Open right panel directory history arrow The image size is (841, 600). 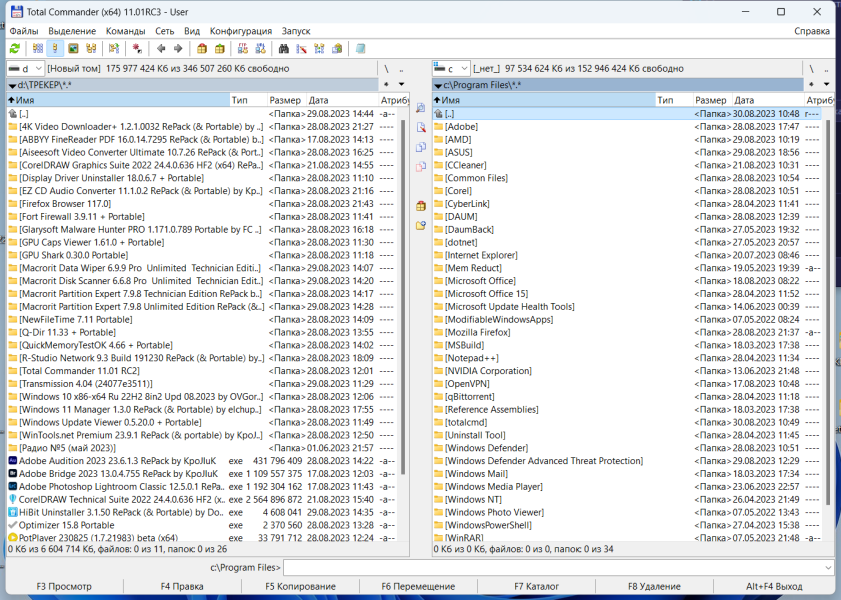coord(827,85)
